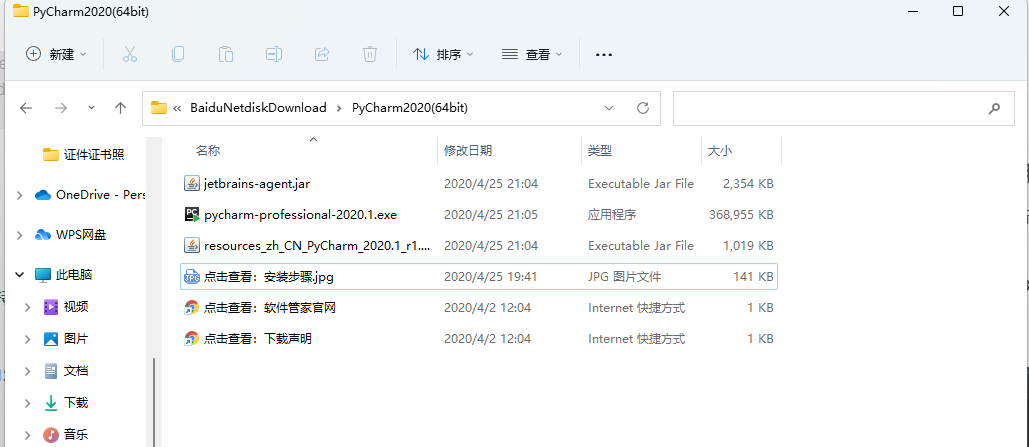Click the Copy icon in toolbar
Image resolution: width=1029 pixels, height=447 pixels.
coord(178,54)
